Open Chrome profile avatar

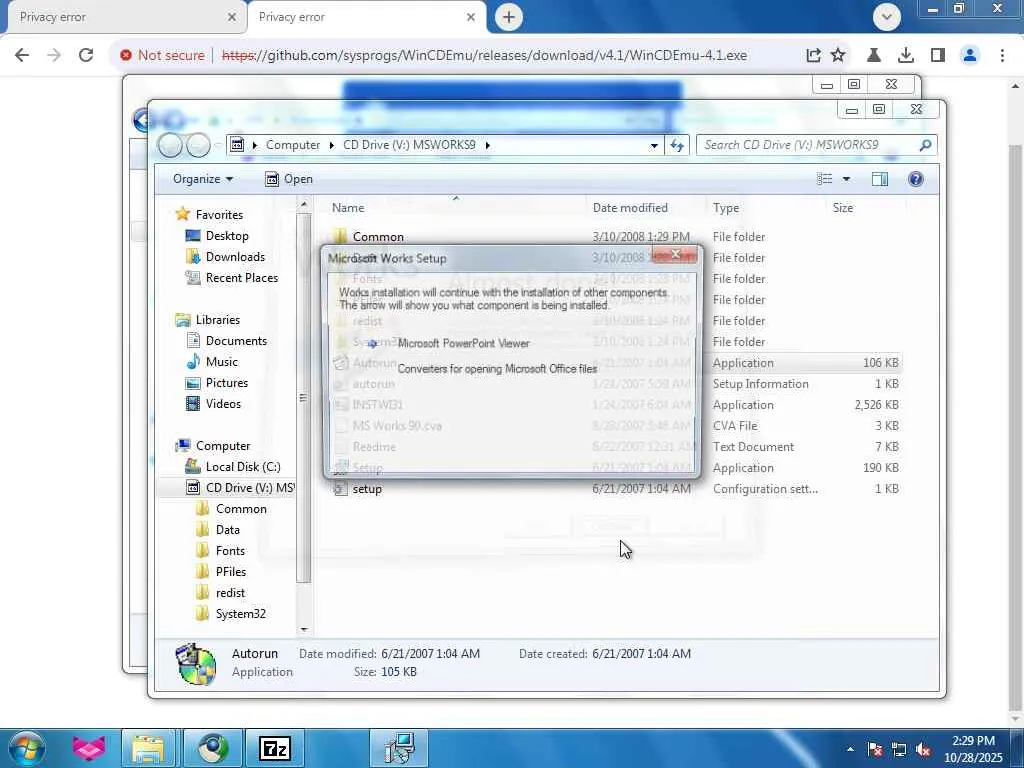970,56
